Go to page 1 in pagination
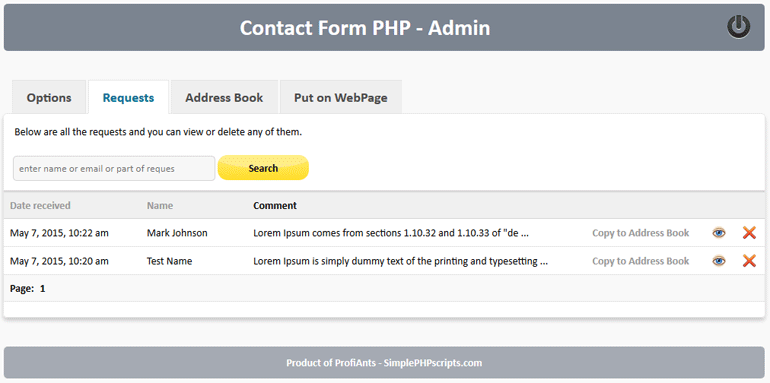770x383 pixels. point(42,288)
